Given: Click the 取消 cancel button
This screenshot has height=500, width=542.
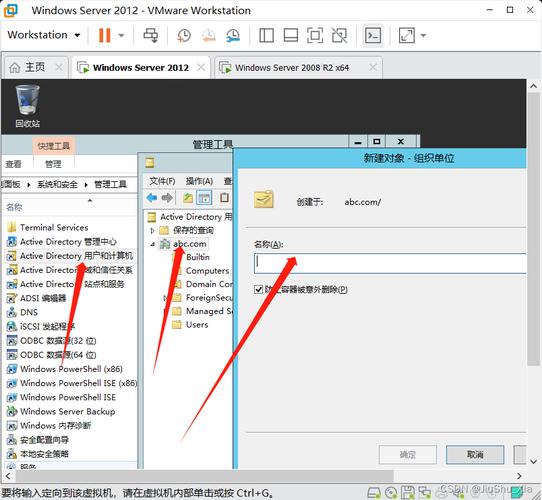Looking at the screenshot, I should tap(475, 454).
